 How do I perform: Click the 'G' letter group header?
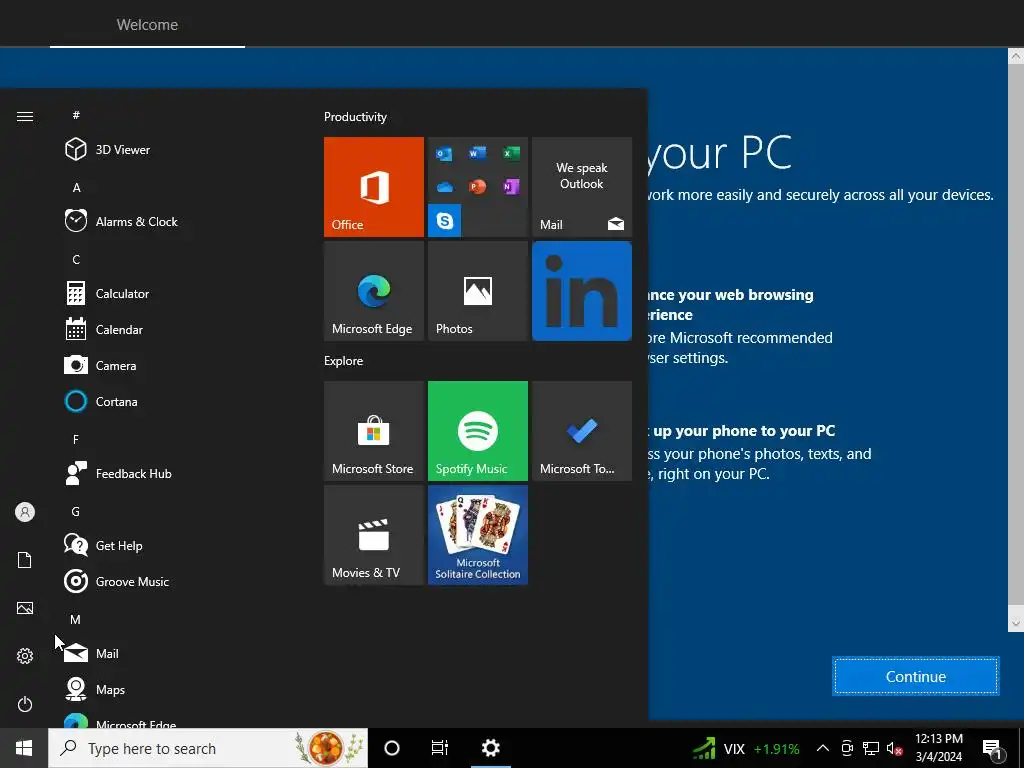[x=76, y=511]
